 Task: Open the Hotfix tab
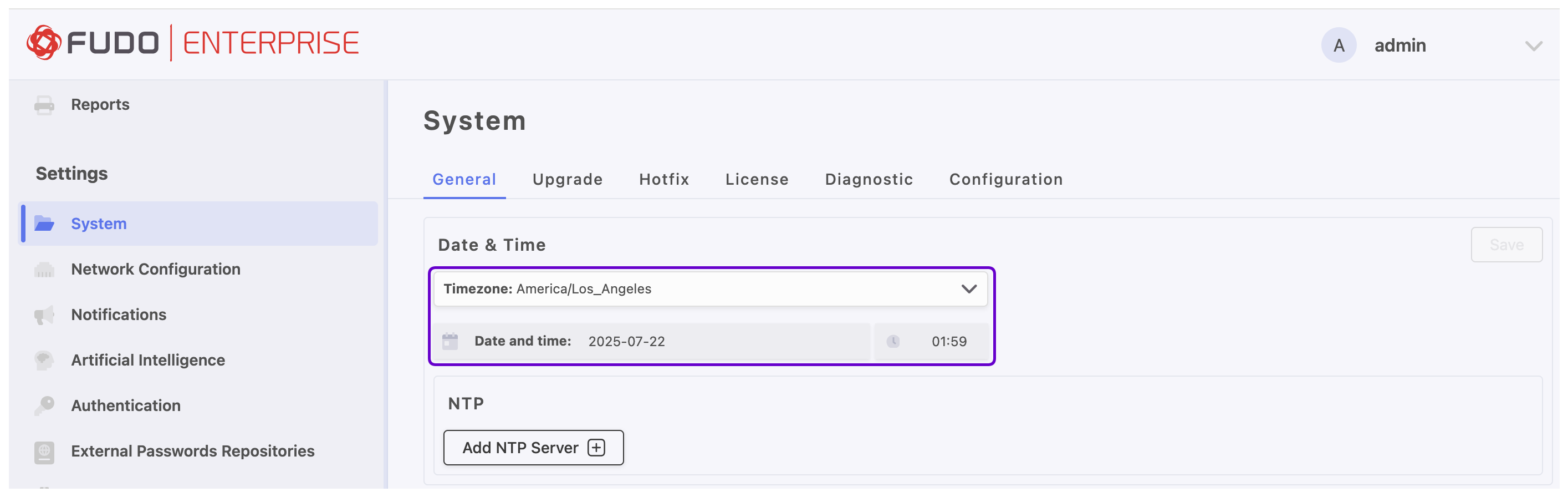663,179
